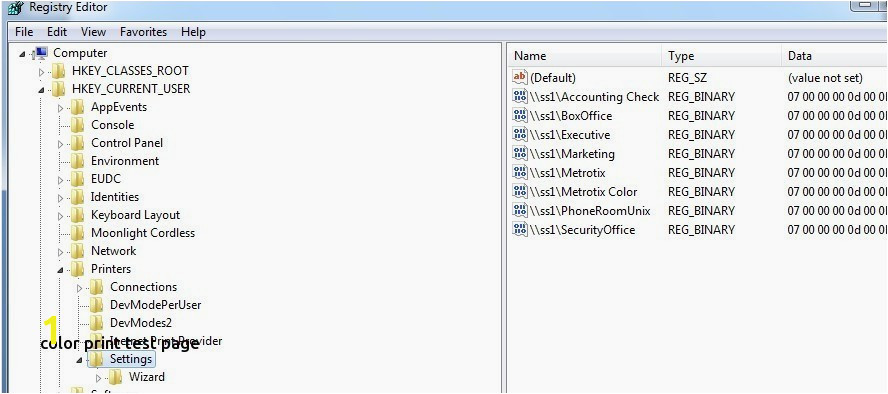
Task: Select the Environment key label
Action: click(125, 161)
